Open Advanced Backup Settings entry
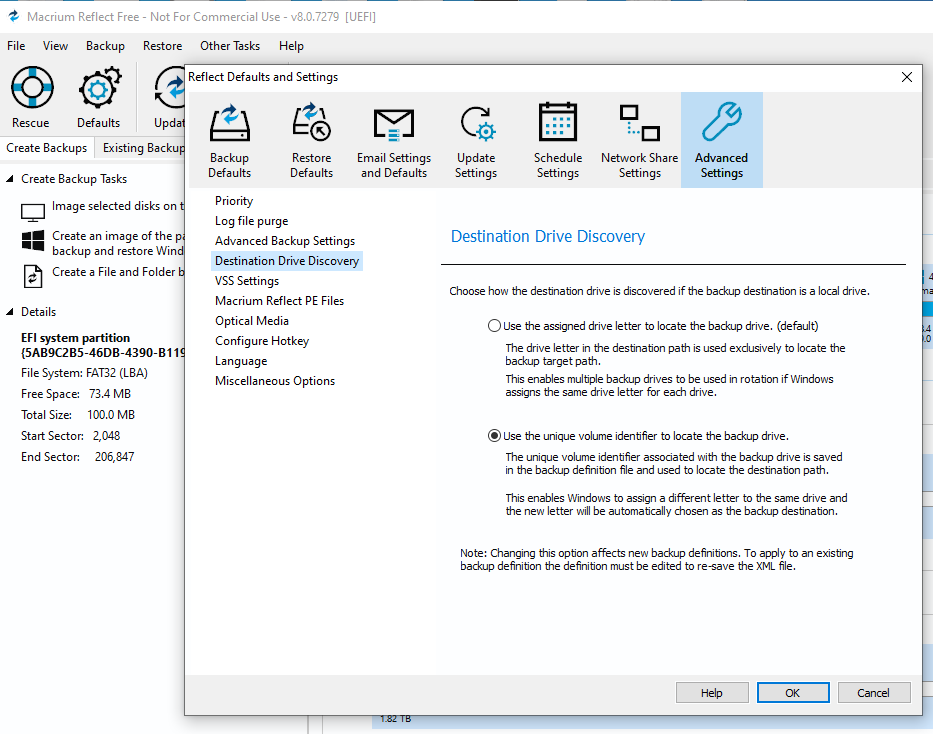Viewport: 933px width, 734px height. pos(285,241)
